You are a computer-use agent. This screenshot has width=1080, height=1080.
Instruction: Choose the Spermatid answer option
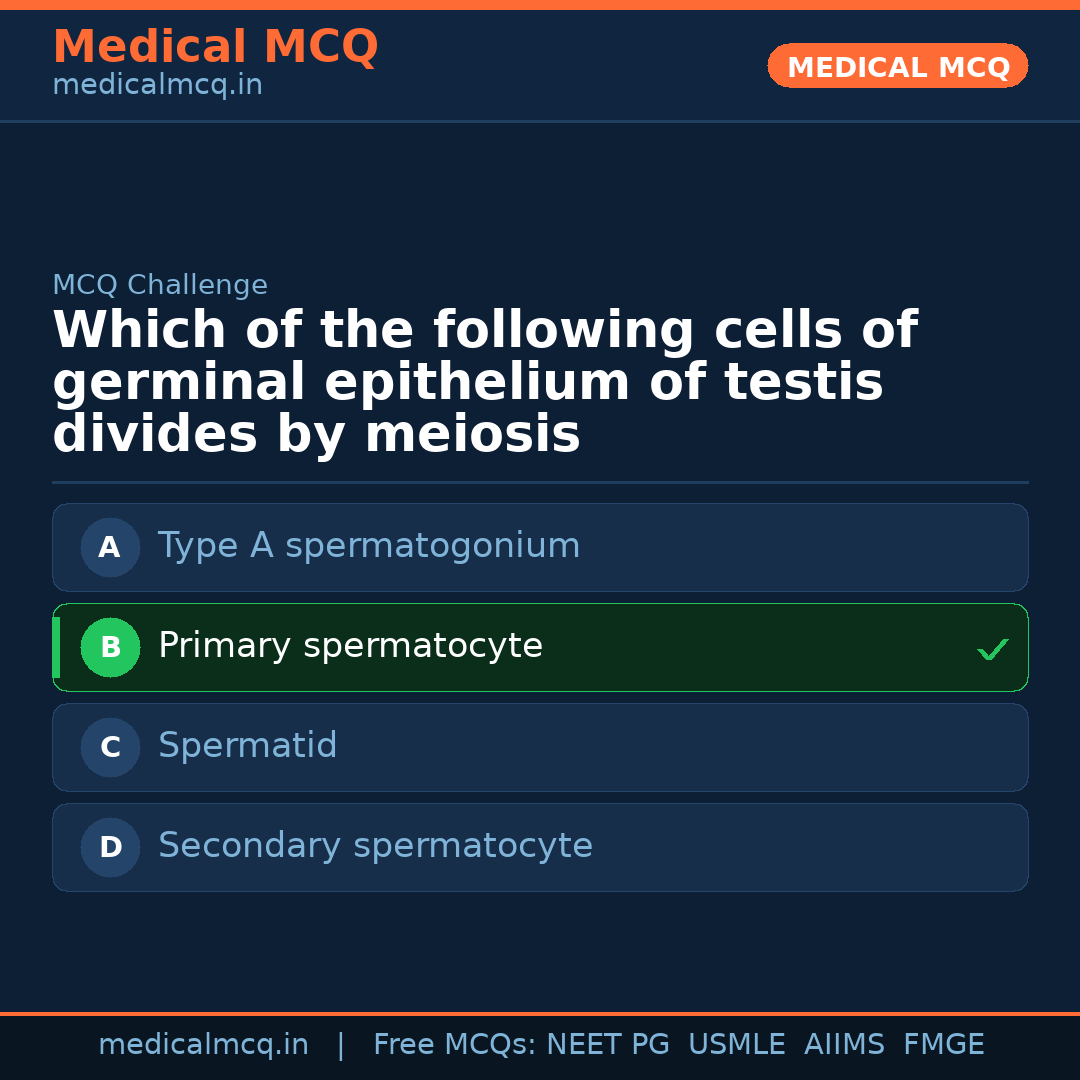point(248,746)
